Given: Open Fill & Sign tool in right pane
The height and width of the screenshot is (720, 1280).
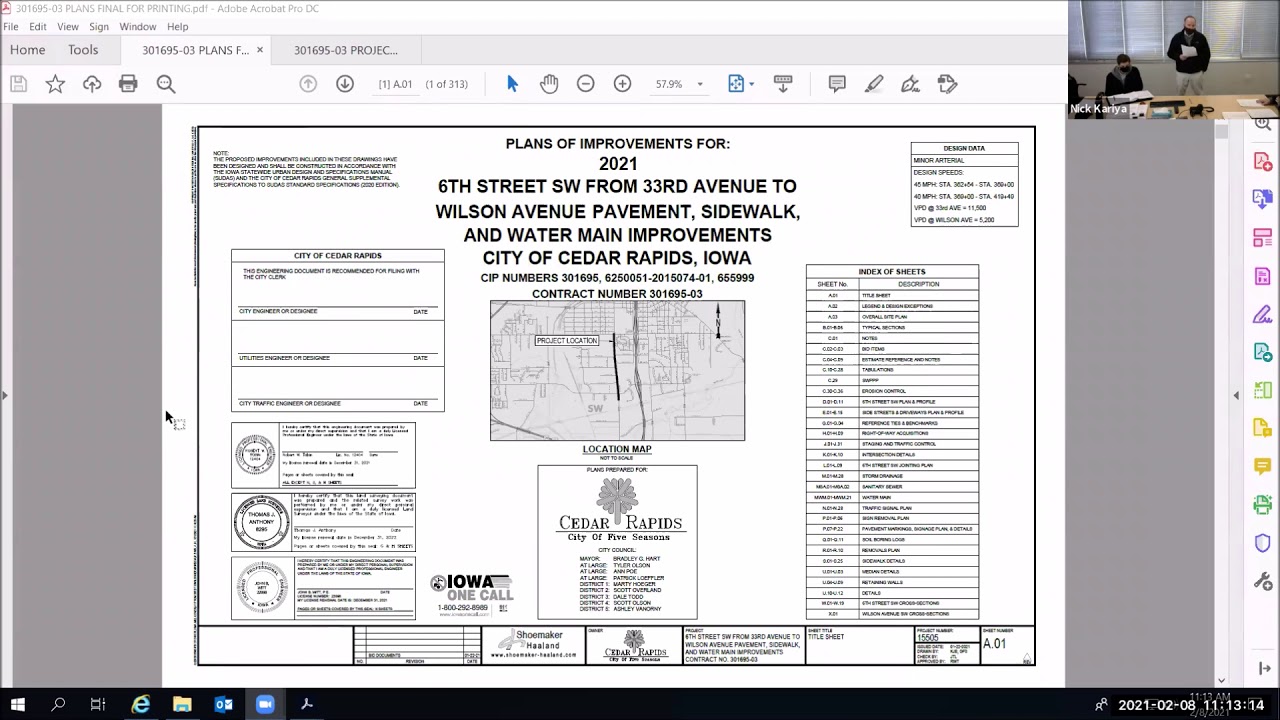Looking at the screenshot, I should pos(1262,315).
